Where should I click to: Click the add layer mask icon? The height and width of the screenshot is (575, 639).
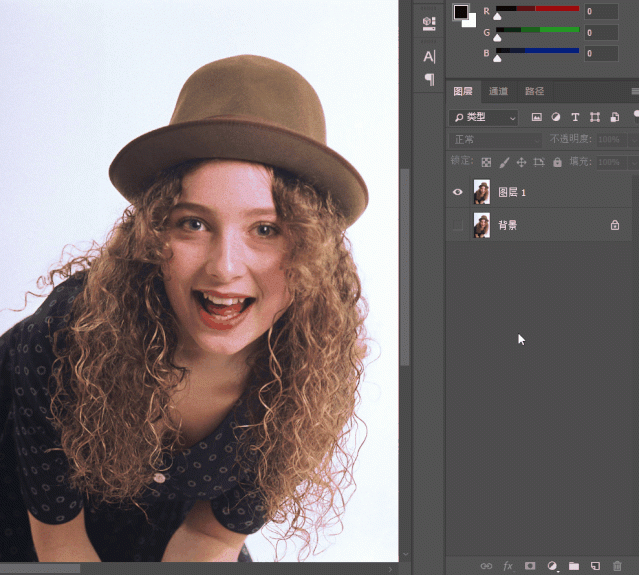(x=529, y=566)
